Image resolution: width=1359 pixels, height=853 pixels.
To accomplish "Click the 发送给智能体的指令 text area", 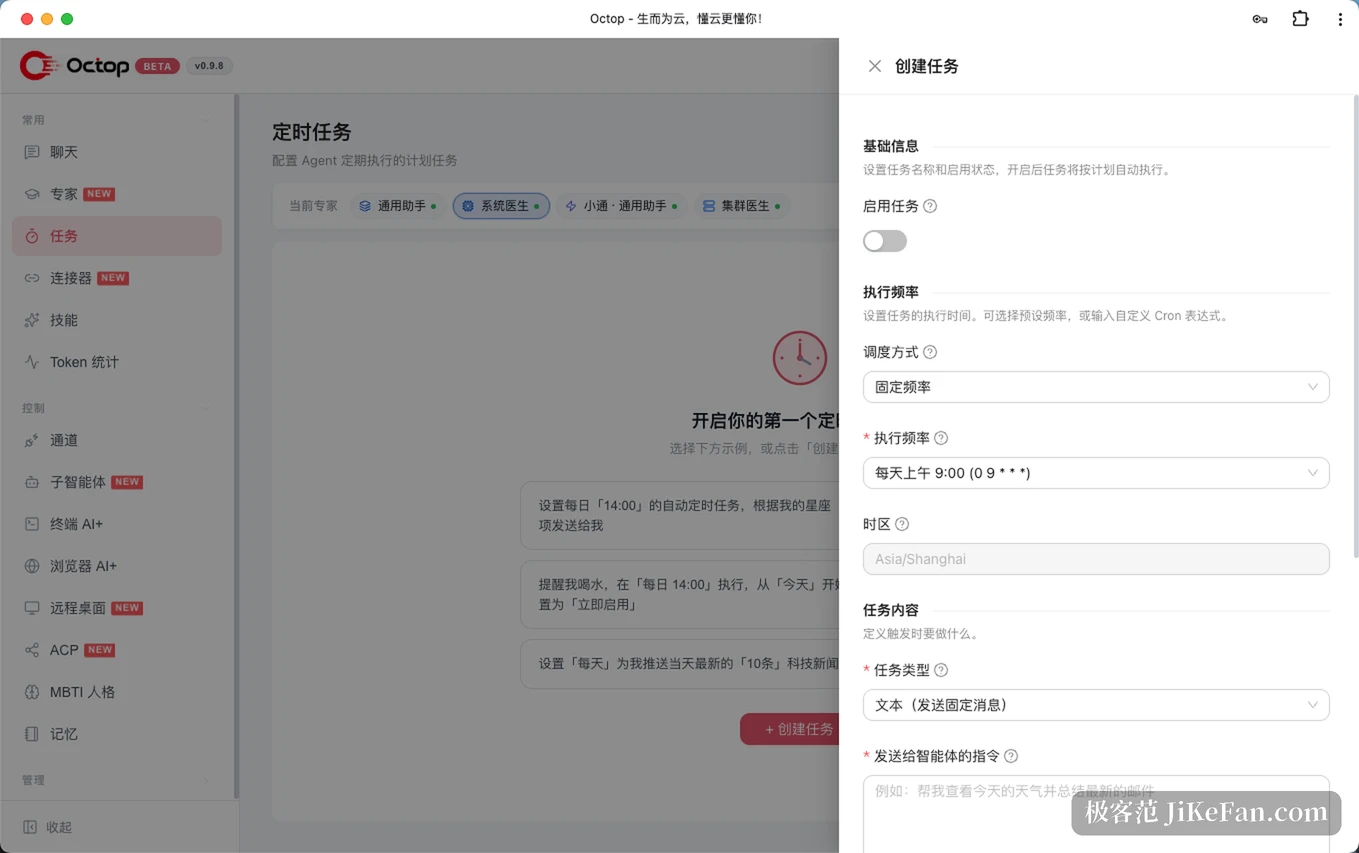I will pyautogui.click(x=1096, y=814).
